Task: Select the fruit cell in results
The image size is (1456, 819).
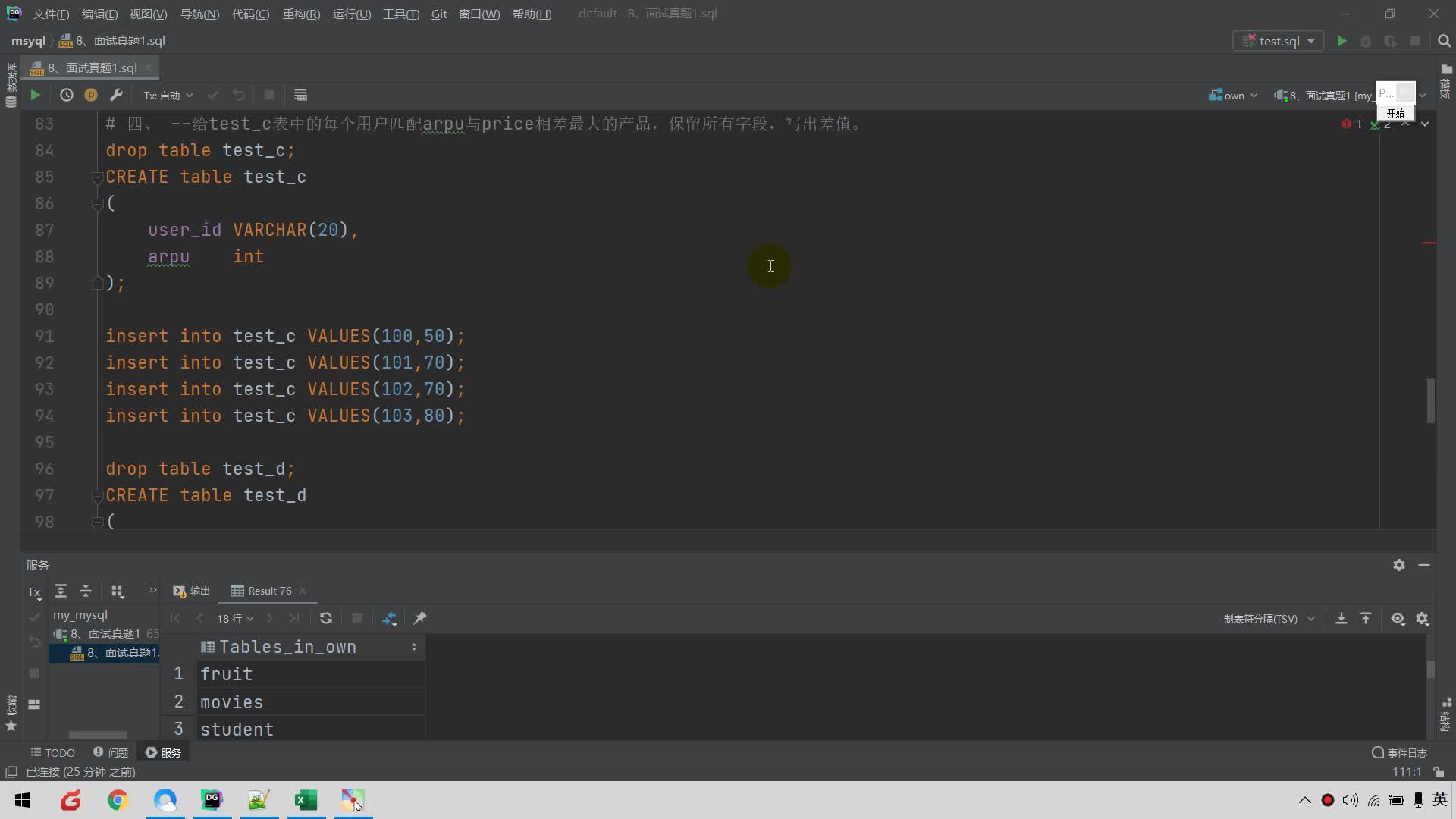Action: [x=311, y=674]
